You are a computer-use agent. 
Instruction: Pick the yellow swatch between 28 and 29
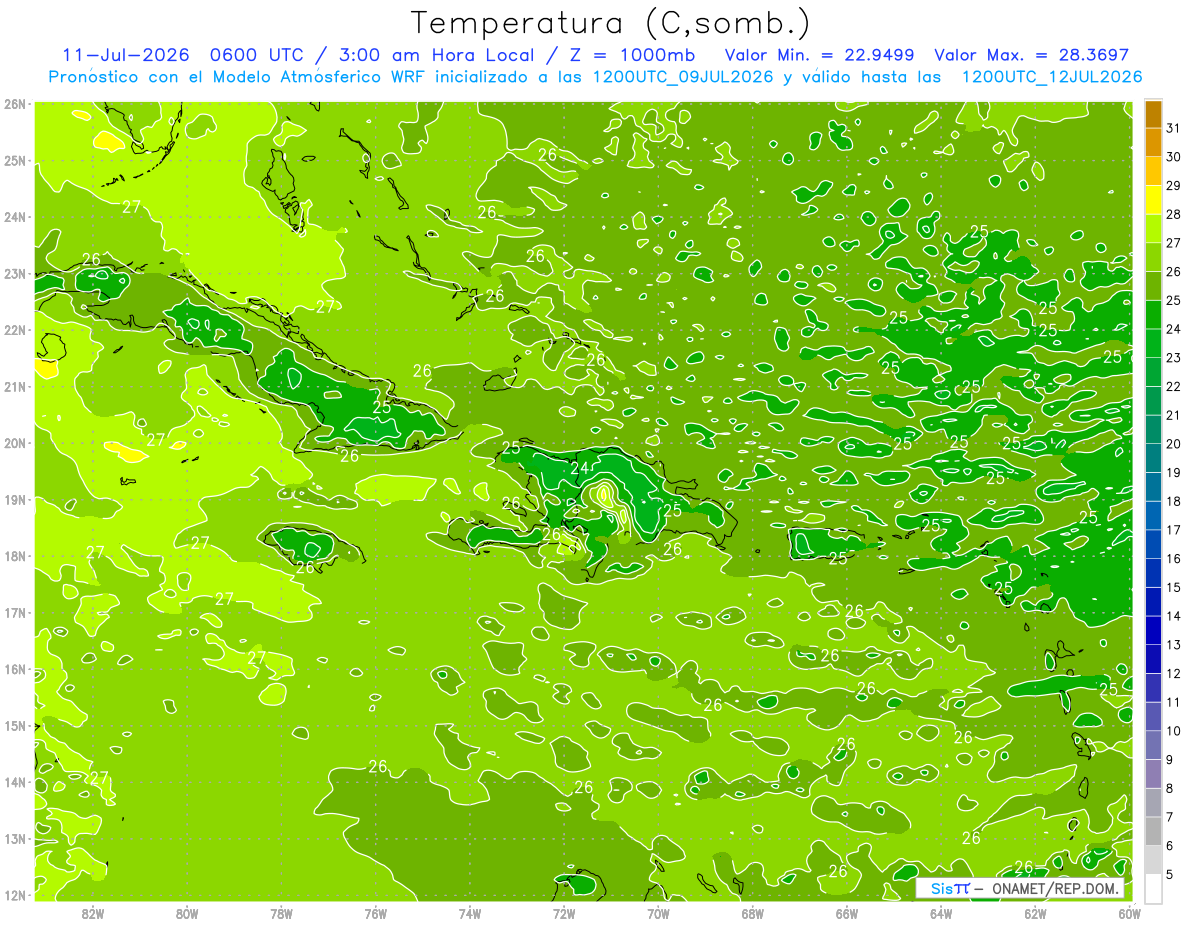click(1153, 200)
